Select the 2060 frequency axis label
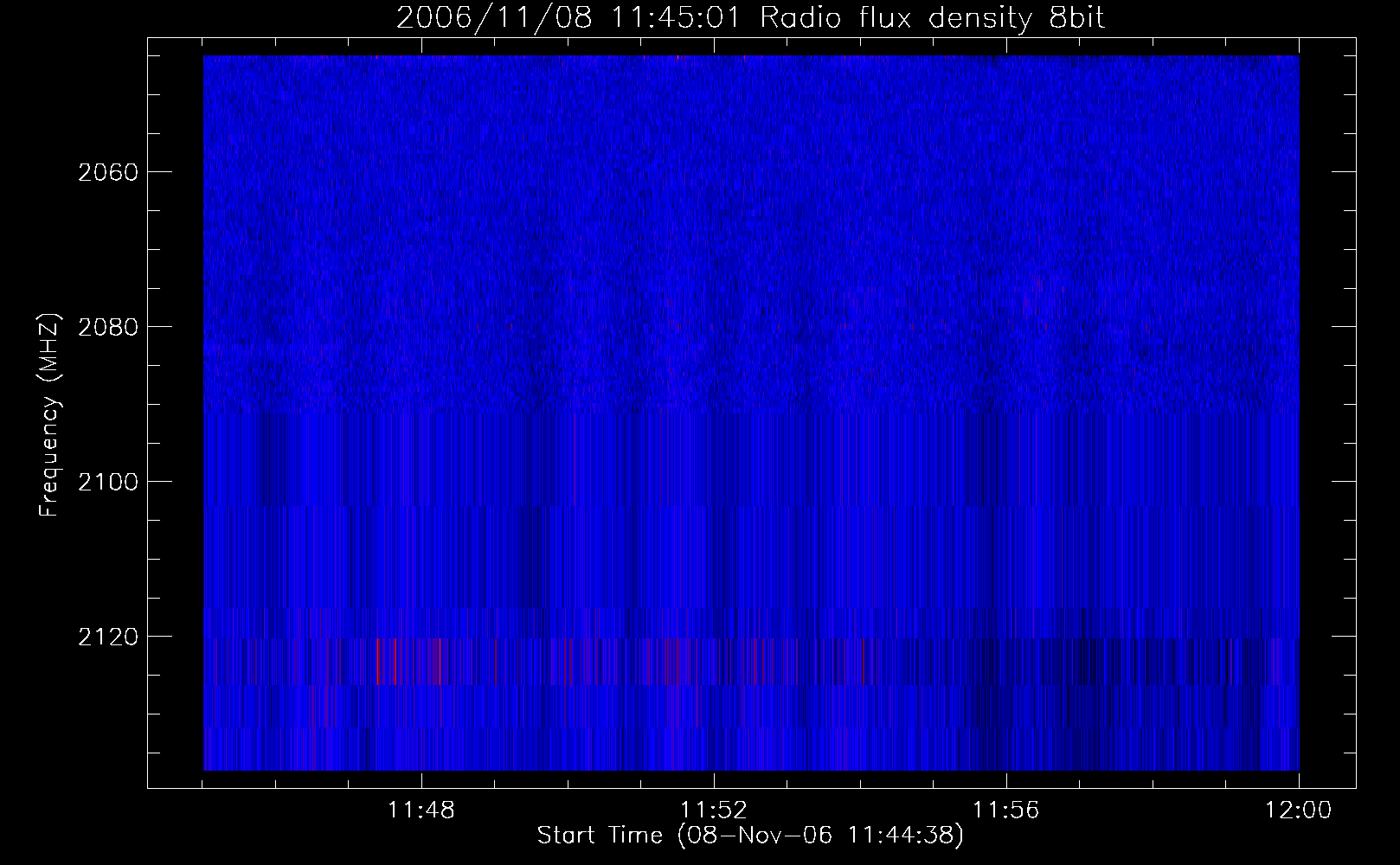This screenshot has width=1400, height=865. [107, 172]
